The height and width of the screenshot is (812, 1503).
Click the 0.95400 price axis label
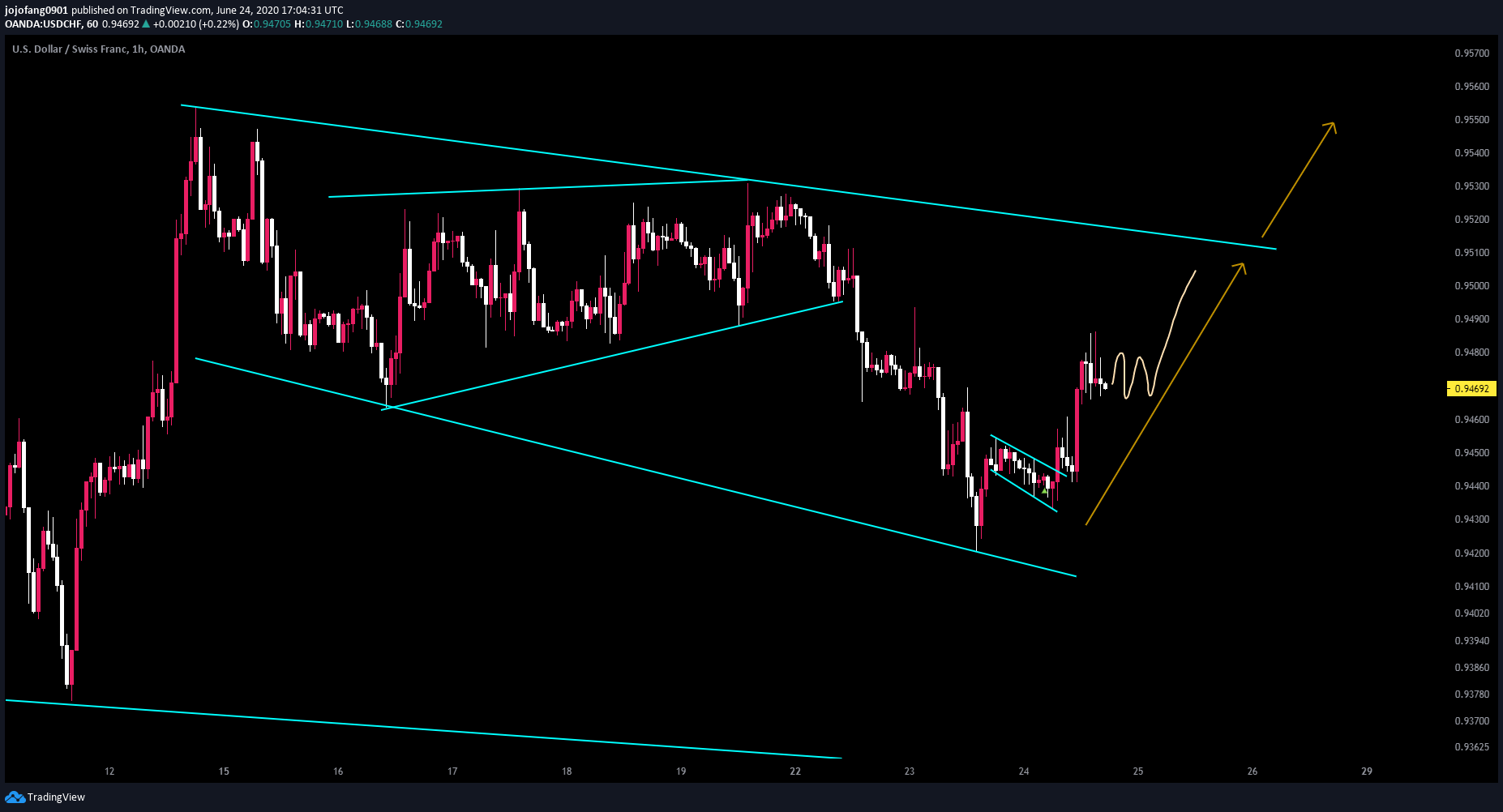pyautogui.click(x=1472, y=153)
